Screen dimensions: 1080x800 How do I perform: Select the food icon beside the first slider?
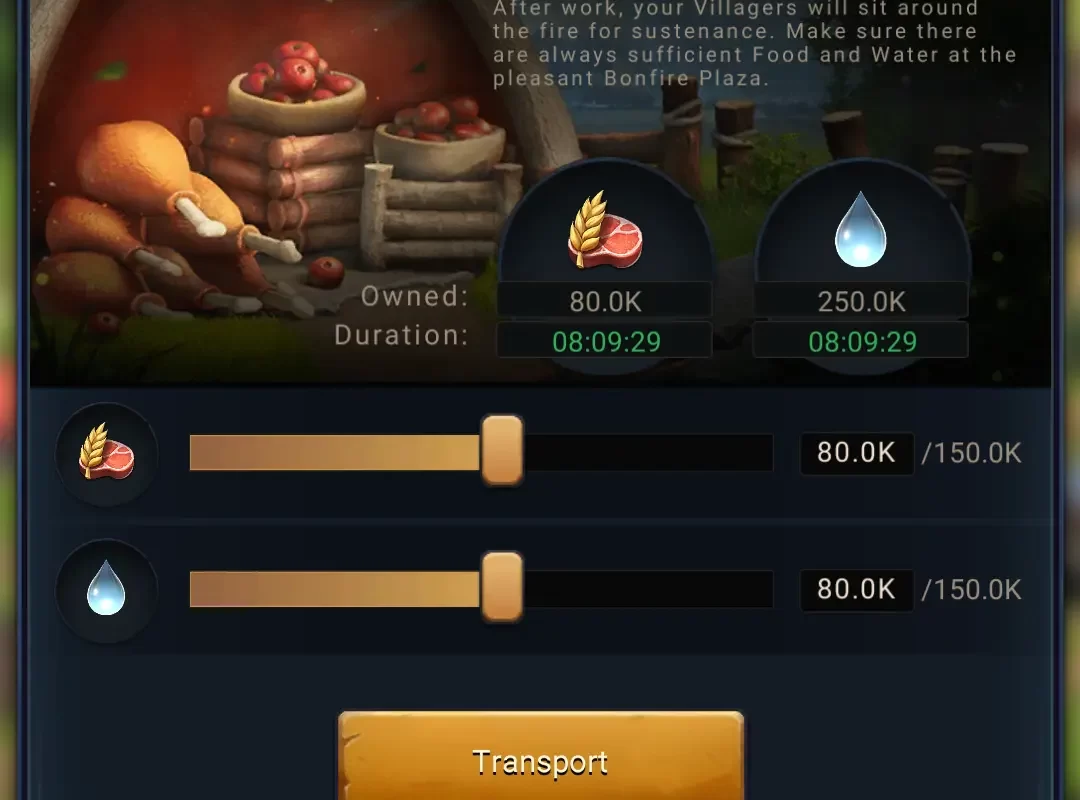[106, 453]
